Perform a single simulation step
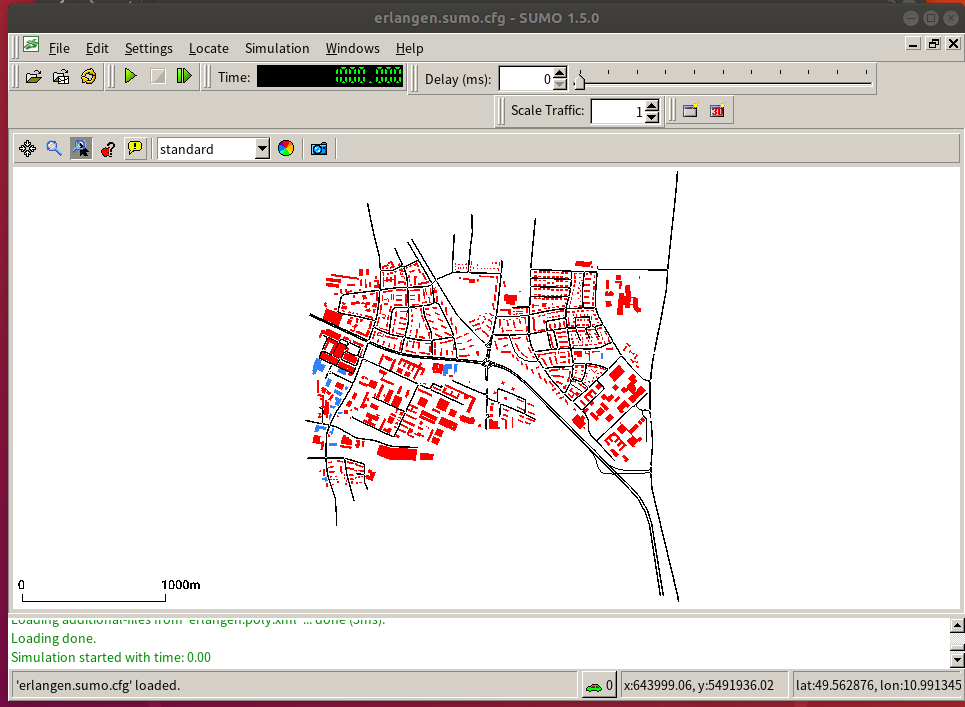Image resolution: width=965 pixels, height=707 pixels. click(184, 76)
